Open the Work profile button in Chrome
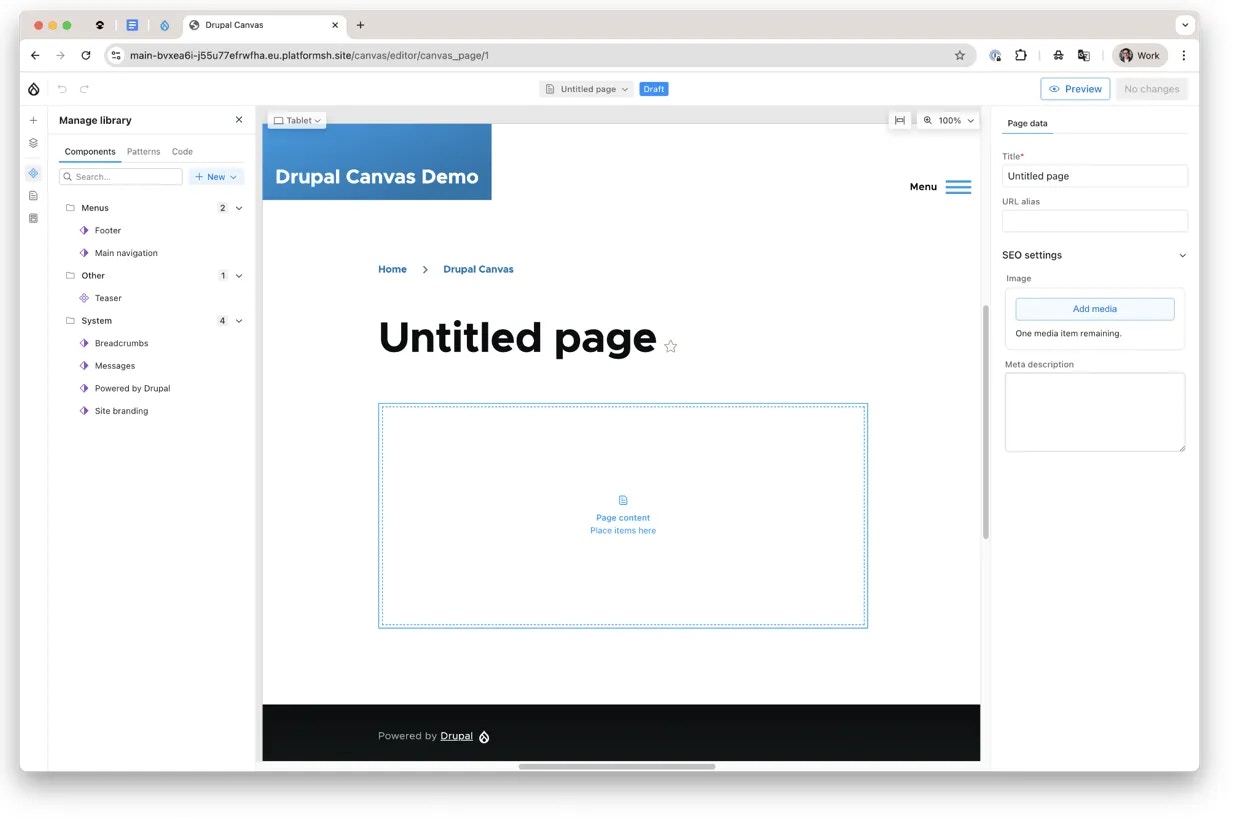The width and height of the screenshot is (1240, 818). point(1140,56)
